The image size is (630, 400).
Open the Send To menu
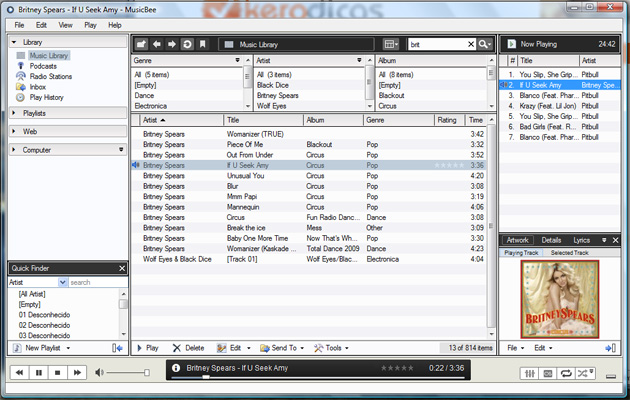[x=282, y=348]
